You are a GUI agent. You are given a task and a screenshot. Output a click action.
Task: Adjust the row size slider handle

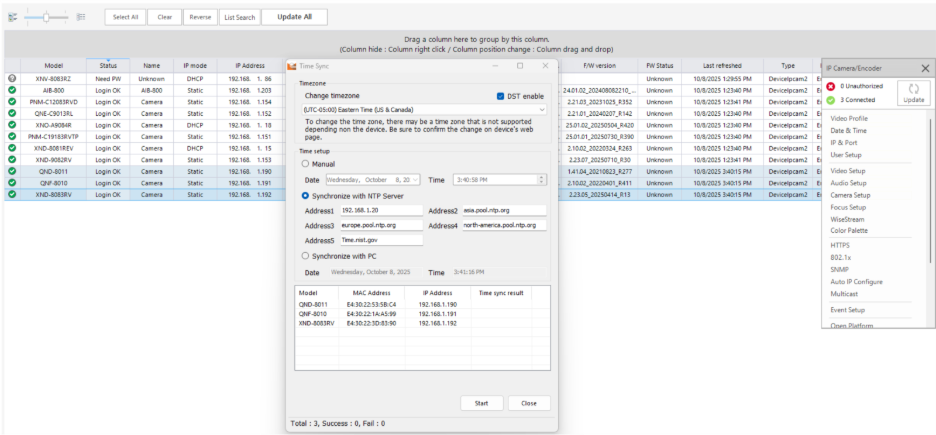pyautogui.click(x=46, y=17)
